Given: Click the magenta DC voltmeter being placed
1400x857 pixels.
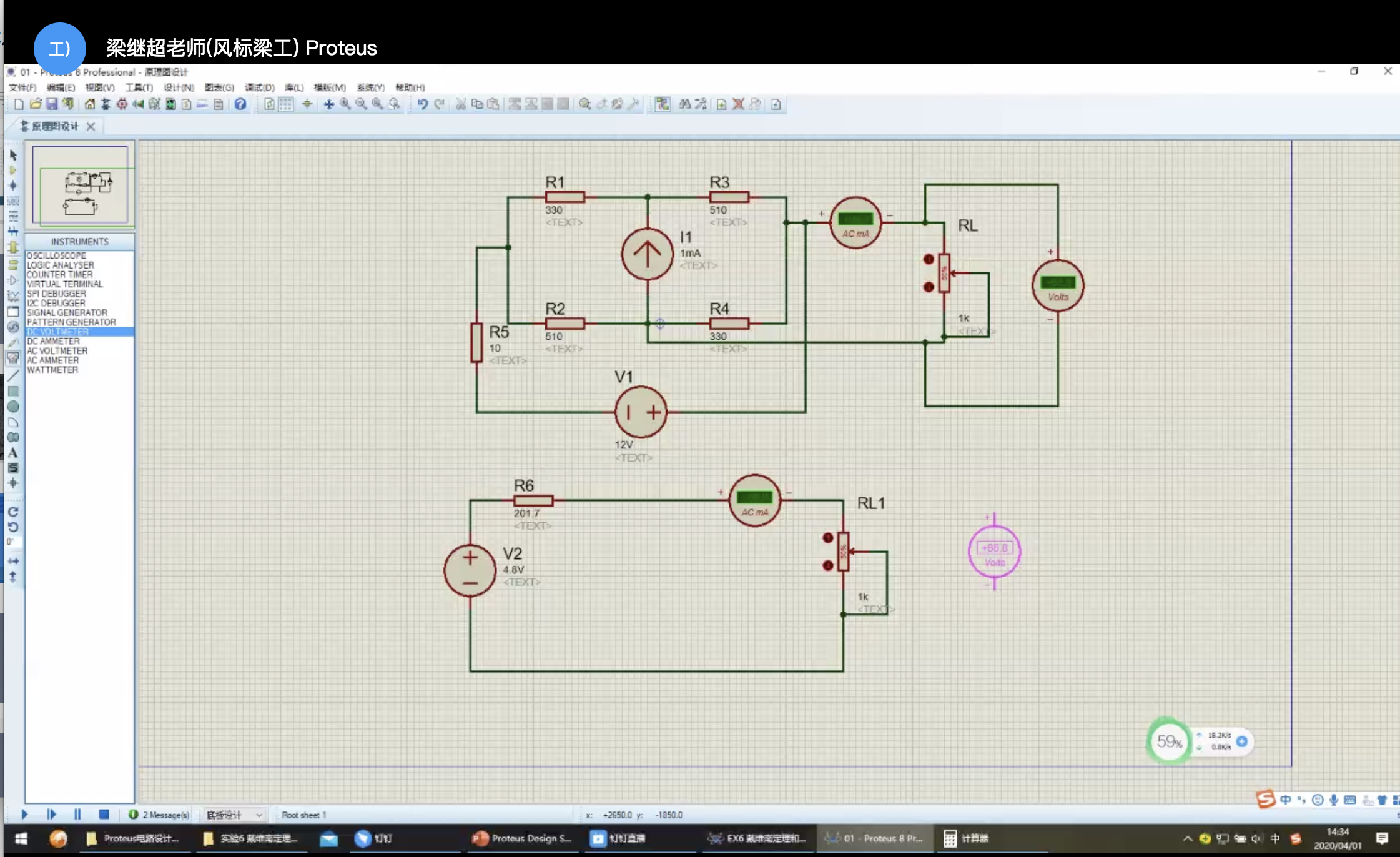Looking at the screenshot, I should 994,551.
